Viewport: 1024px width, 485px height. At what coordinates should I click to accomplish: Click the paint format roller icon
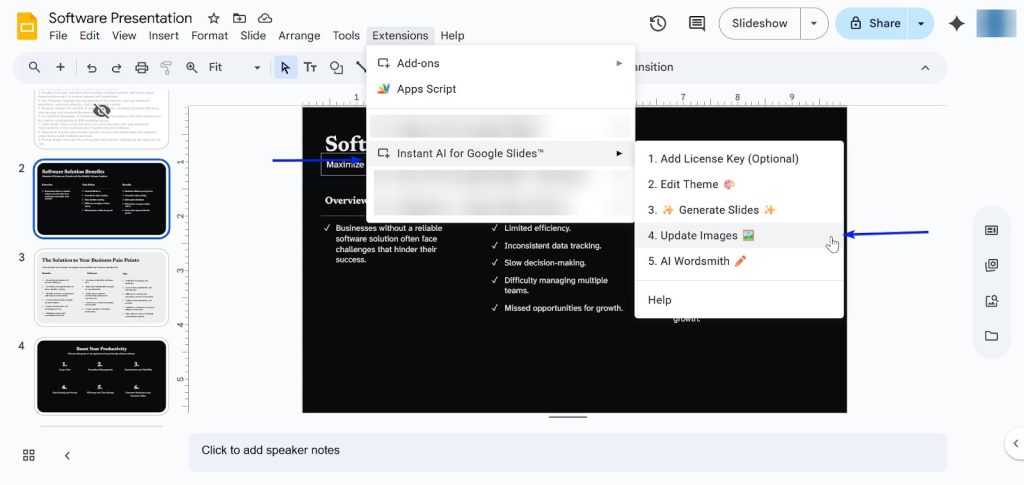tap(166, 68)
